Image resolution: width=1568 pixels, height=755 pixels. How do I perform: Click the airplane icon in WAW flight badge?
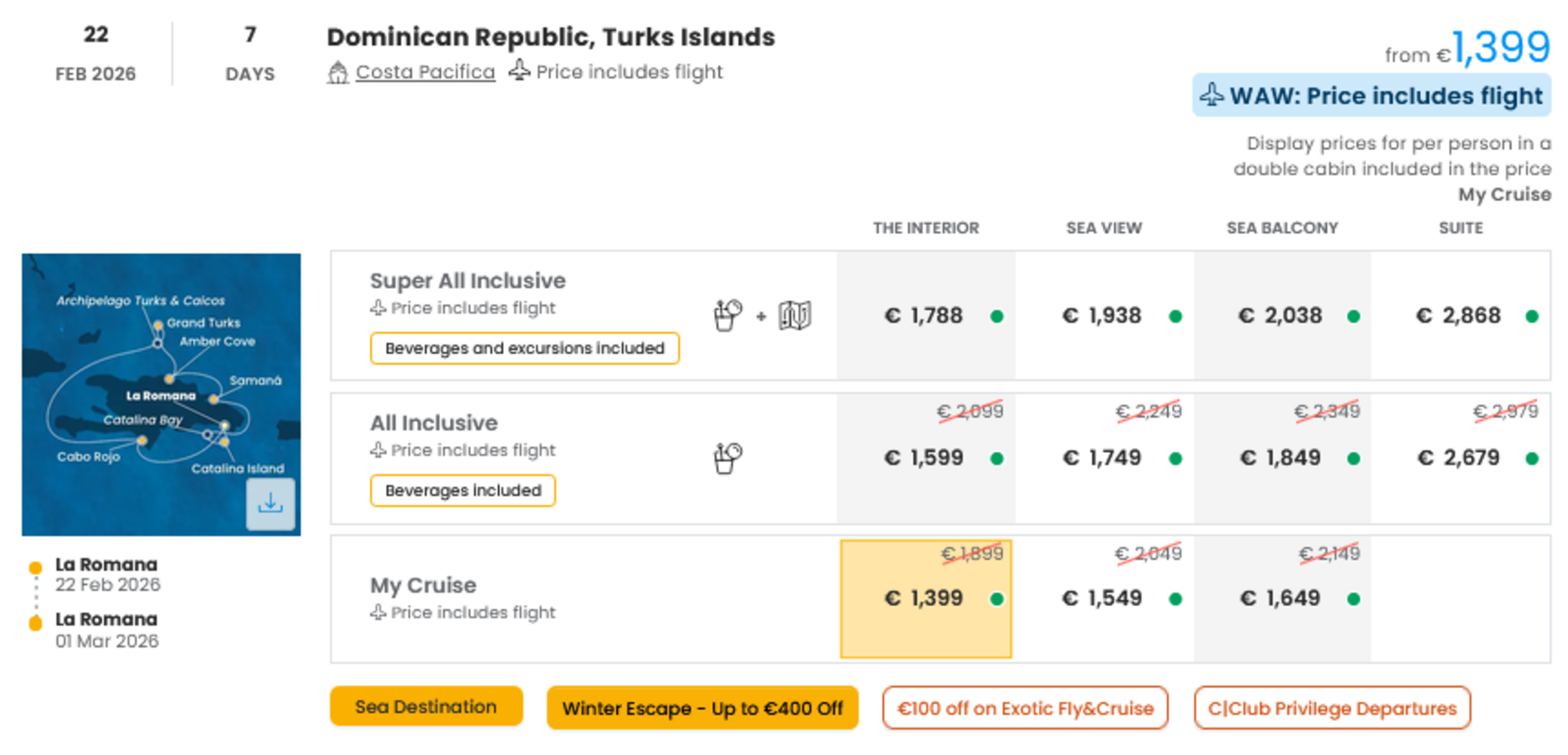[1211, 94]
